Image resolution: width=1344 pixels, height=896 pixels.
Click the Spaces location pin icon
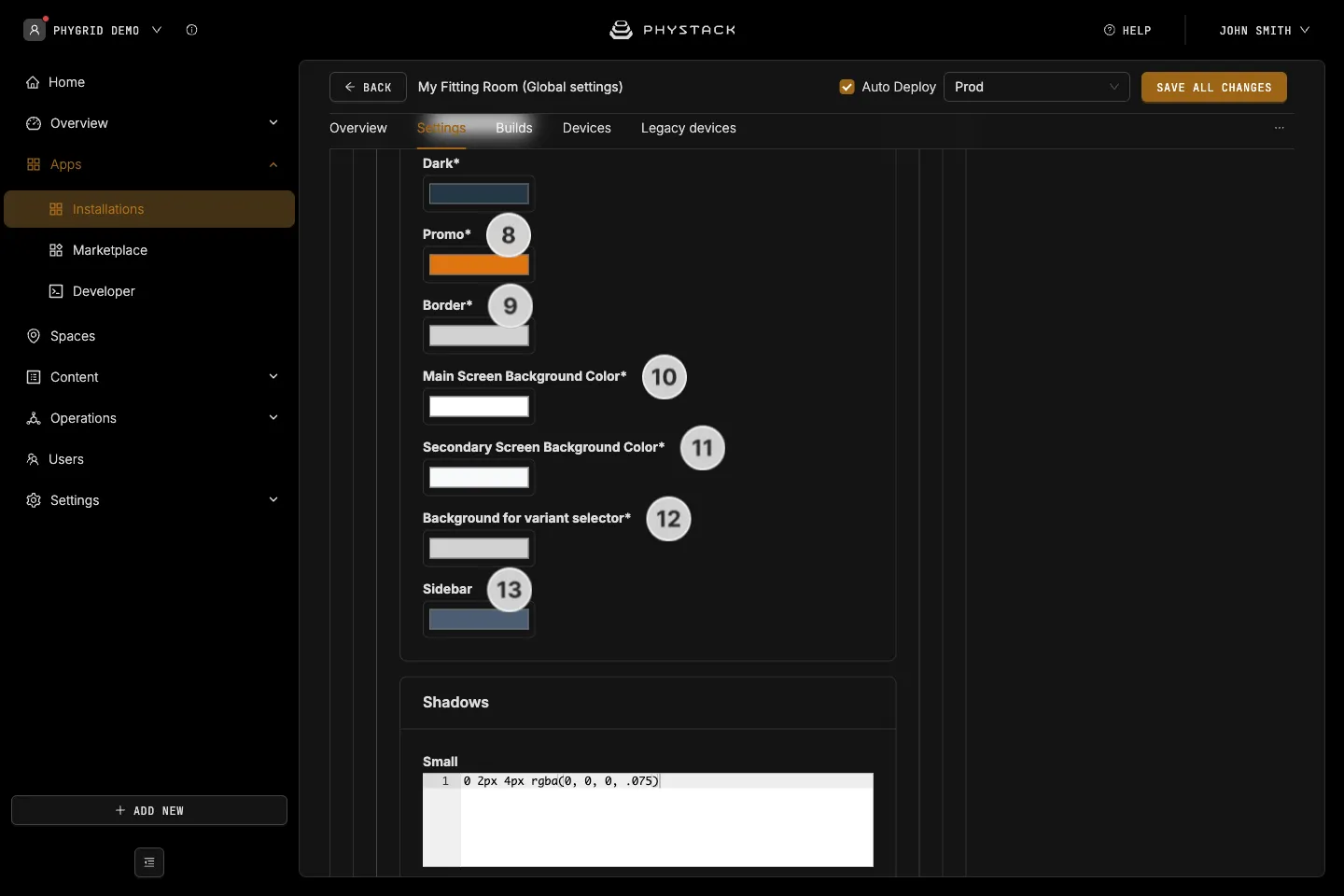click(x=34, y=336)
